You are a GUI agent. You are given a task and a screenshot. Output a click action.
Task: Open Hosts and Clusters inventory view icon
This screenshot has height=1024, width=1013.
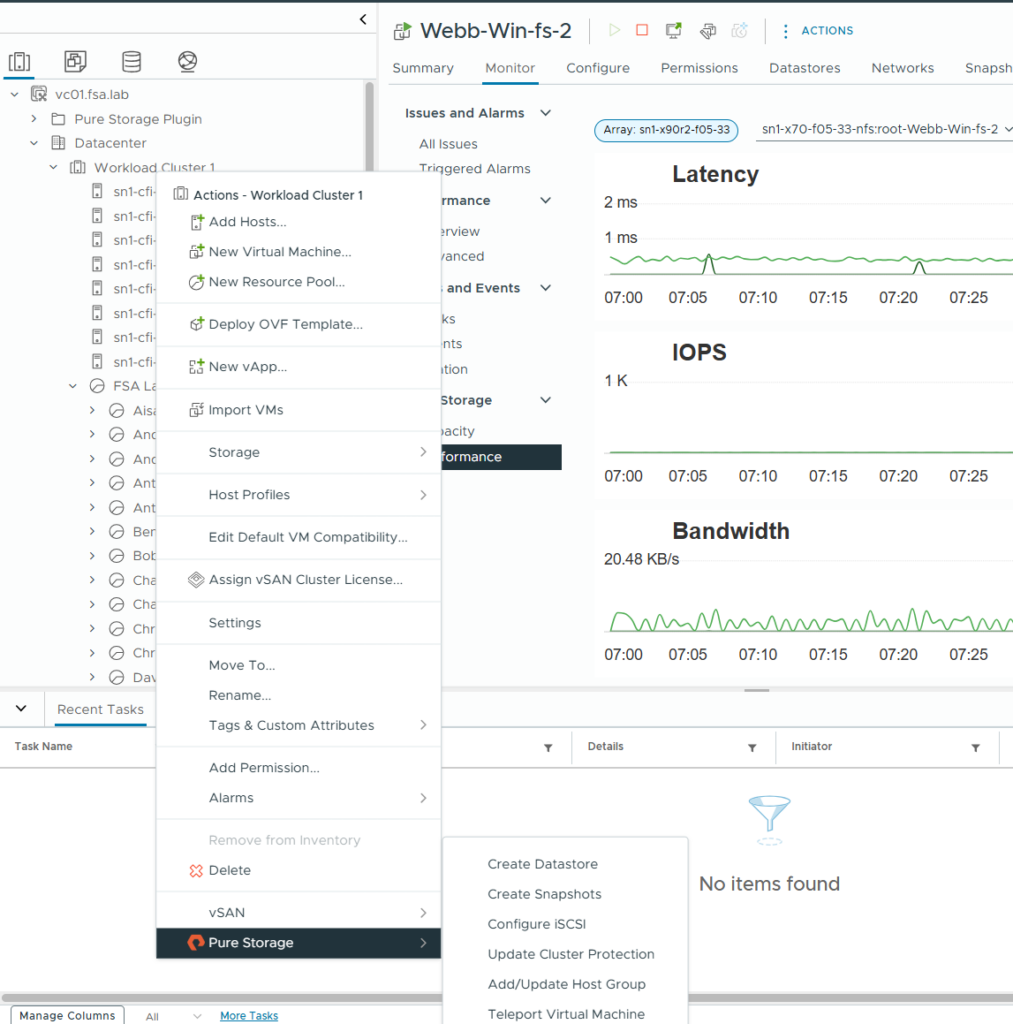[x=20, y=62]
